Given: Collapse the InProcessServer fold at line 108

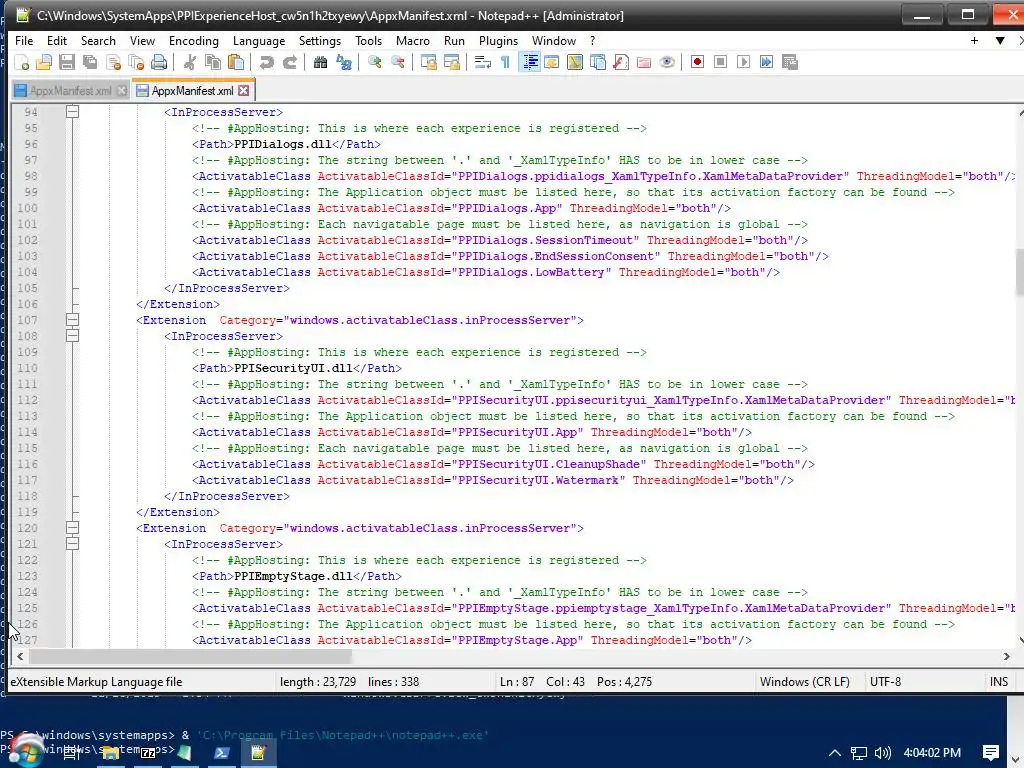Looking at the screenshot, I should [x=72, y=336].
